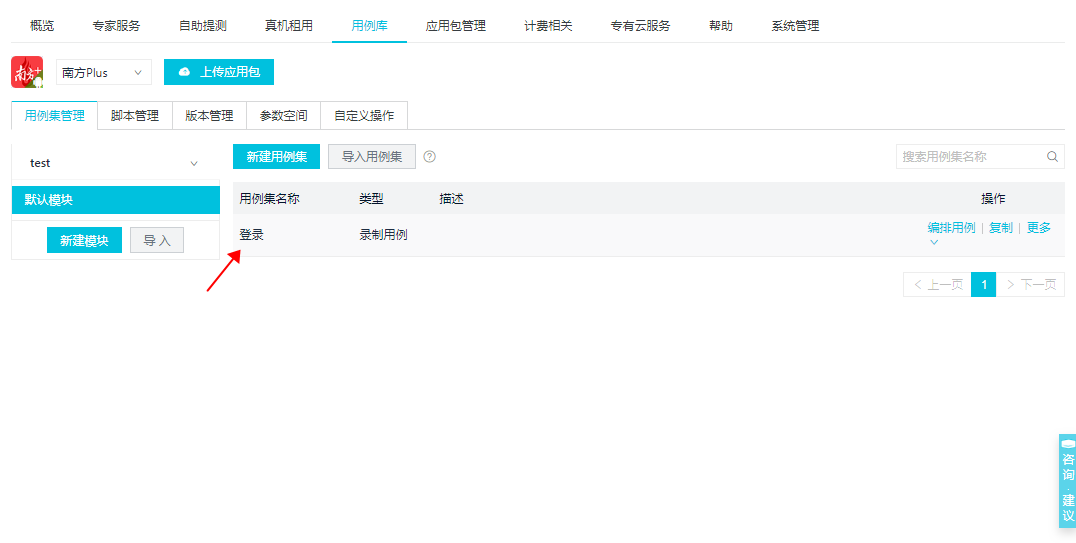Open the 概览 top menu
The width and height of the screenshot is (1076, 543).
coord(42,26)
